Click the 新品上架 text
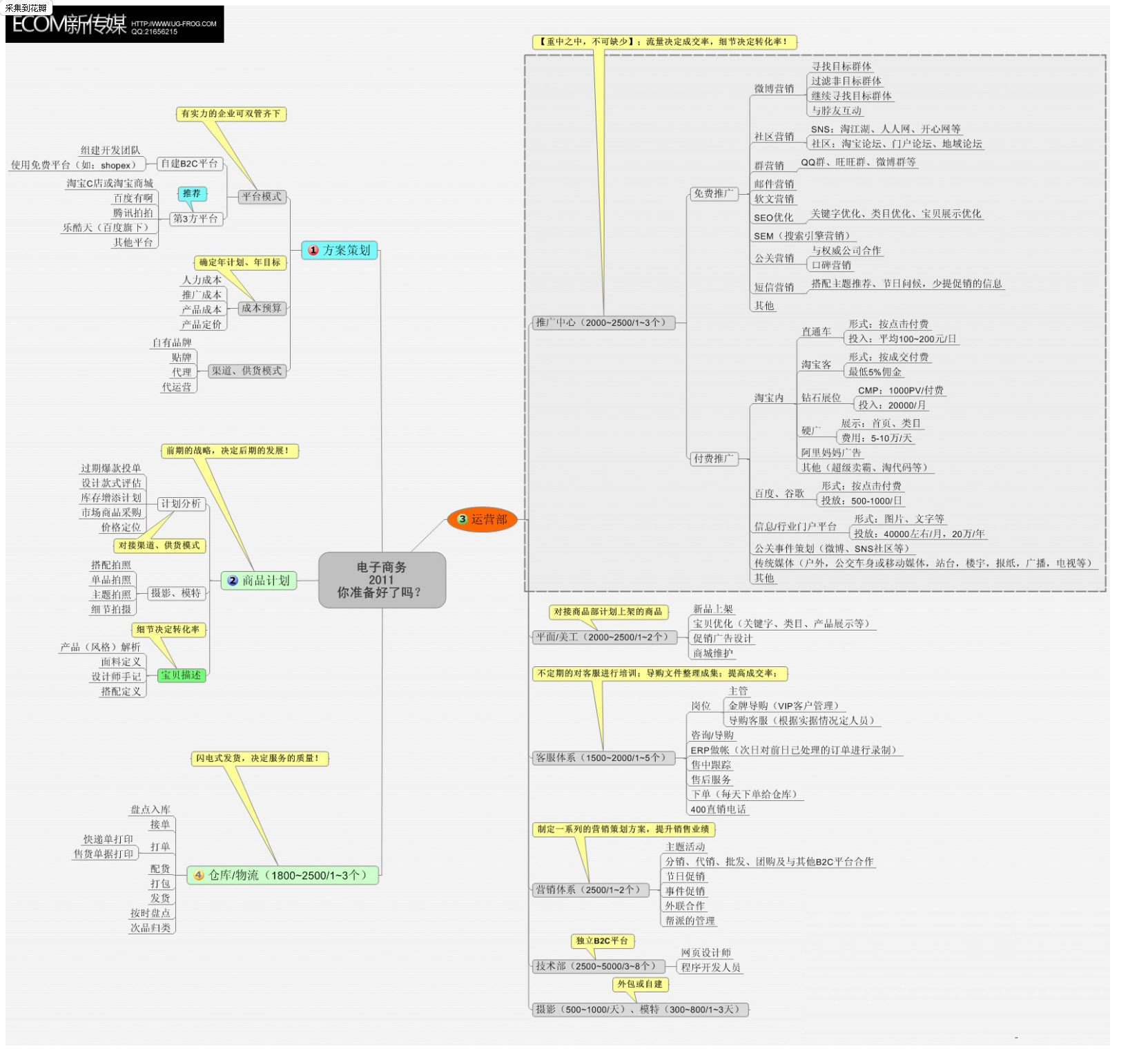 click(712, 609)
